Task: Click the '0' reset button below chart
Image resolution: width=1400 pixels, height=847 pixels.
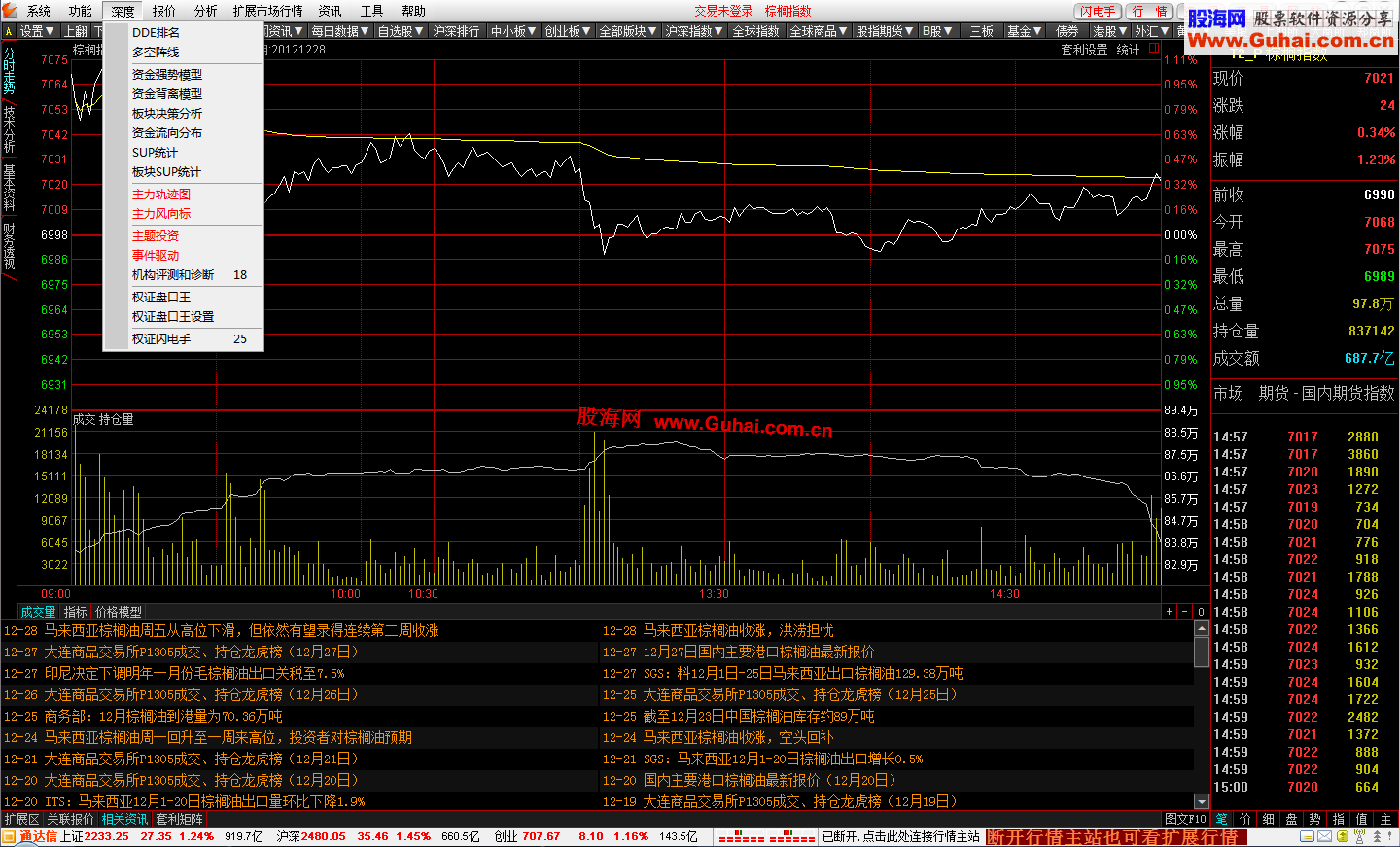Action: pos(1201,612)
